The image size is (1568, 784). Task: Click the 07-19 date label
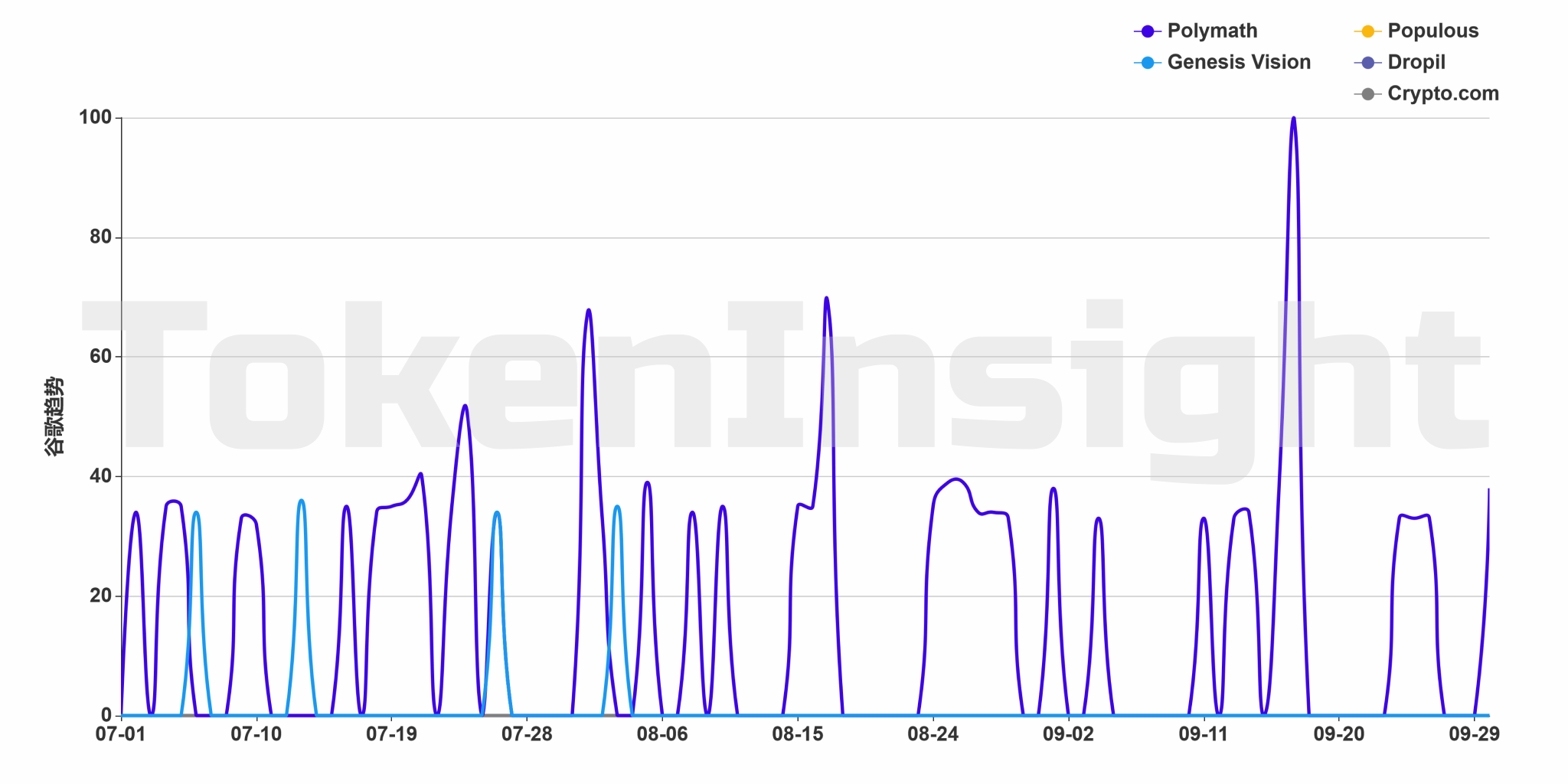(x=391, y=734)
